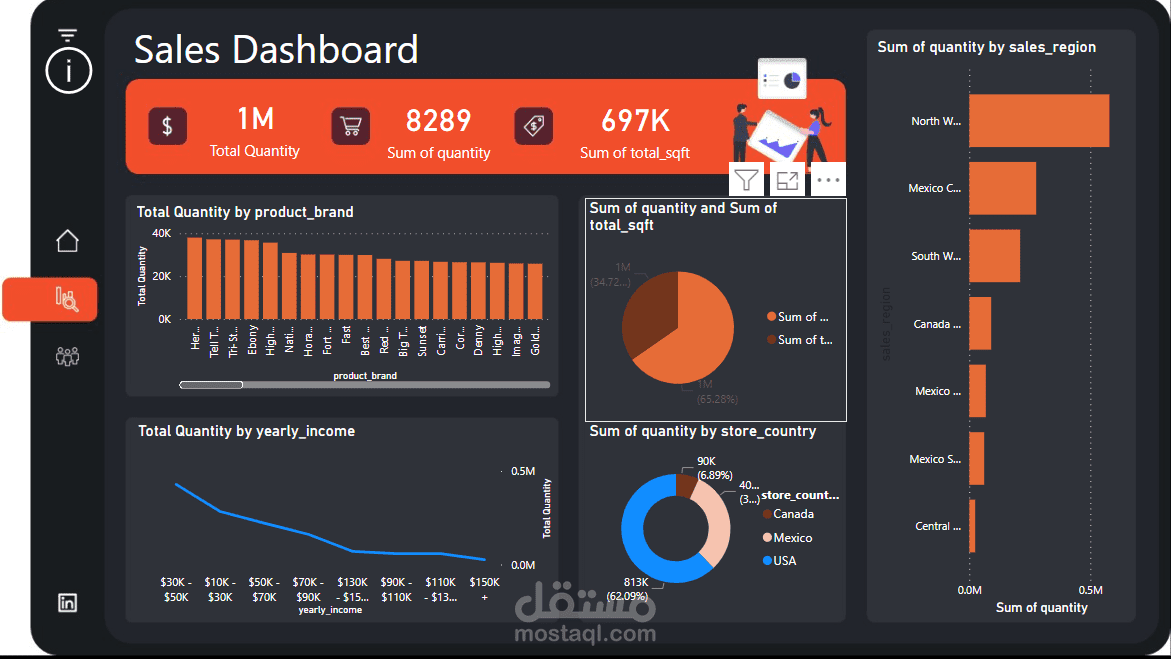Open the More options ellipsis menu
1171x659 pixels.
tap(827, 179)
